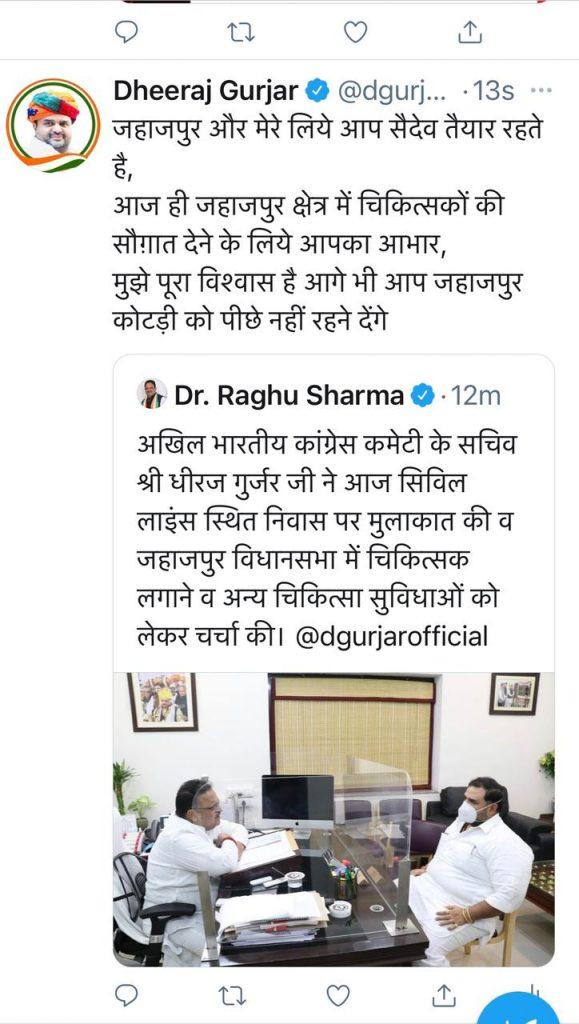The width and height of the screenshot is (579, 1024).
Task: Retweet the previous tweet at top
Action: (239, 31)
